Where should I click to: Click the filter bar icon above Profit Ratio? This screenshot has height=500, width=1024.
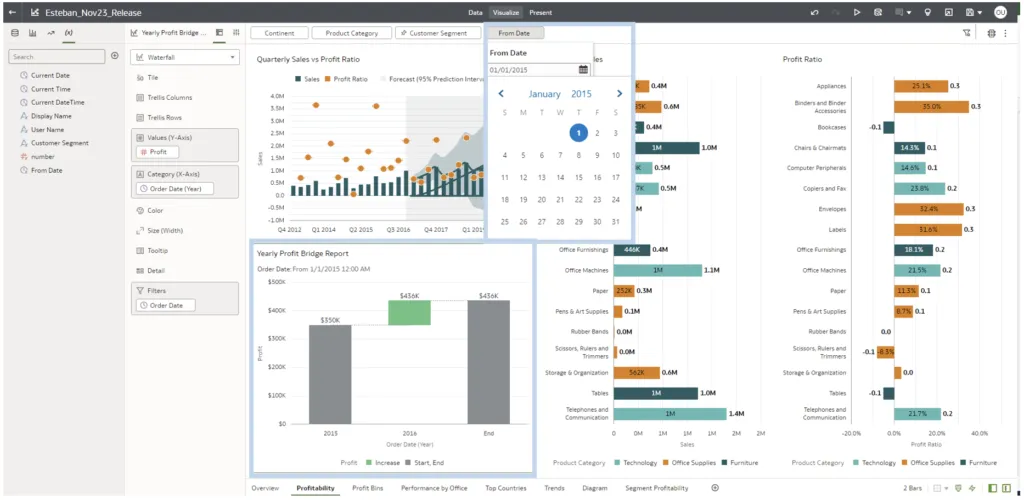click(967, 33)
